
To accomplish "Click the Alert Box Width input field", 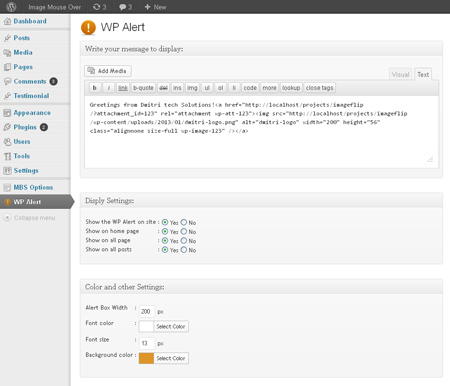I will [147, 311].
